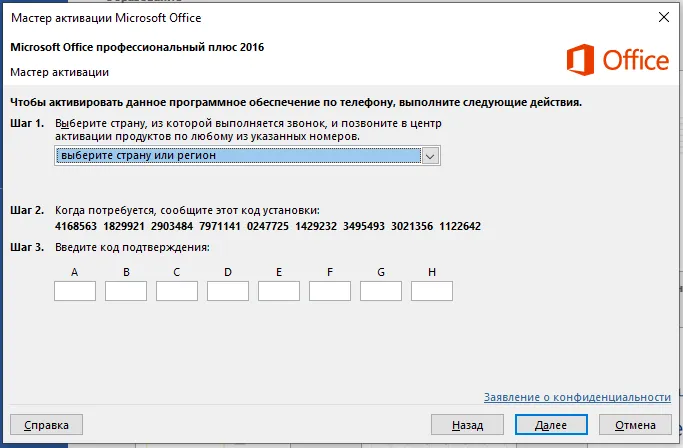Click confirmation code field A
The width and height of the screenshot is (683, 448).
point(75,291)
